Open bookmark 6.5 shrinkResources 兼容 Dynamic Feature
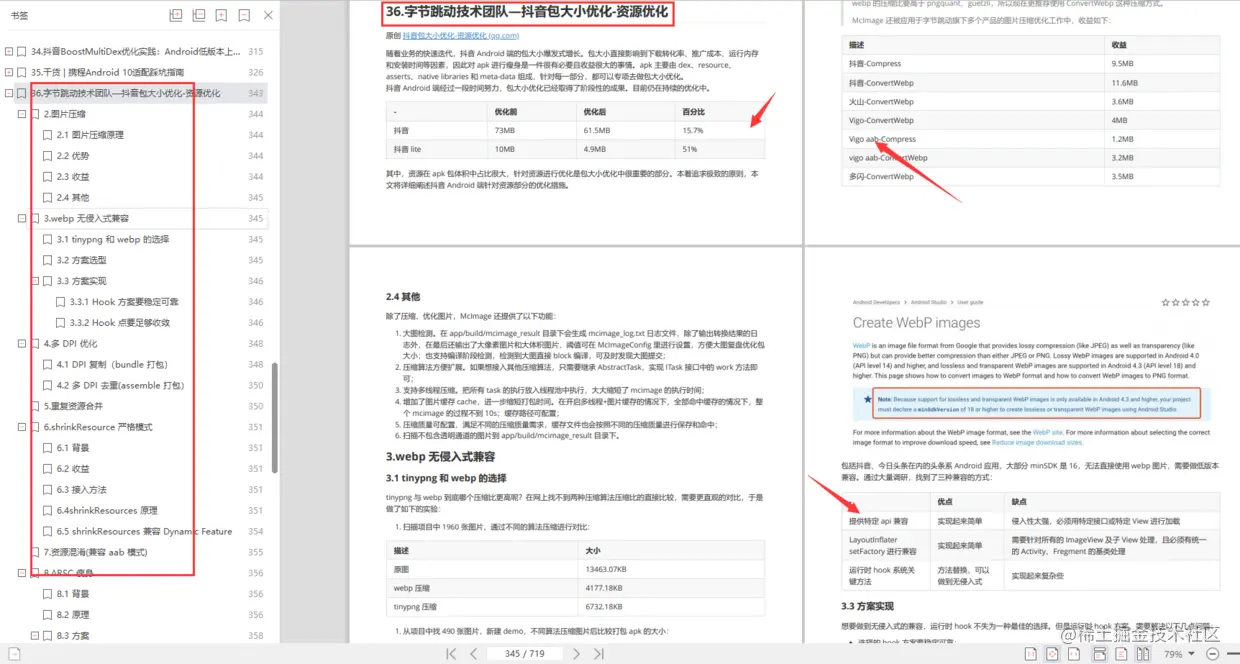The image size is (1240, 664). tap(145, 531)
